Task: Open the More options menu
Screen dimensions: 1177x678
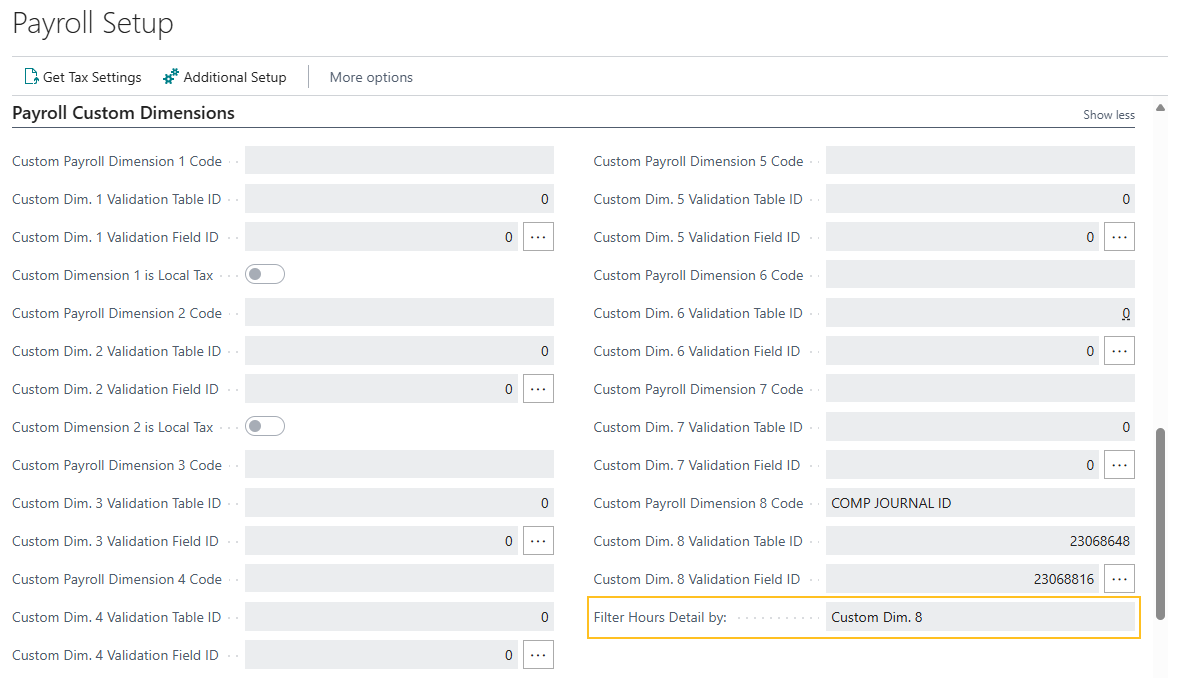Action: (x=371, y=76)
